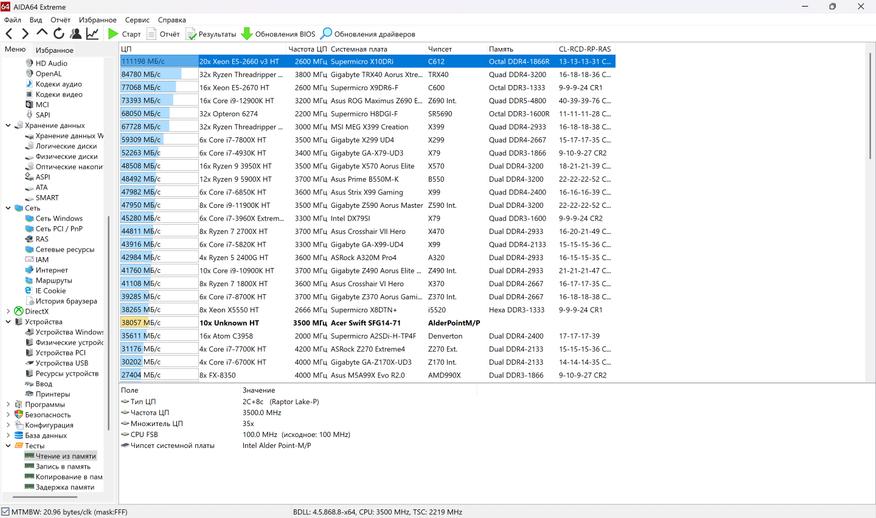
Task: Open the Отчёт menu in menu bar
Action: [60, 20]
